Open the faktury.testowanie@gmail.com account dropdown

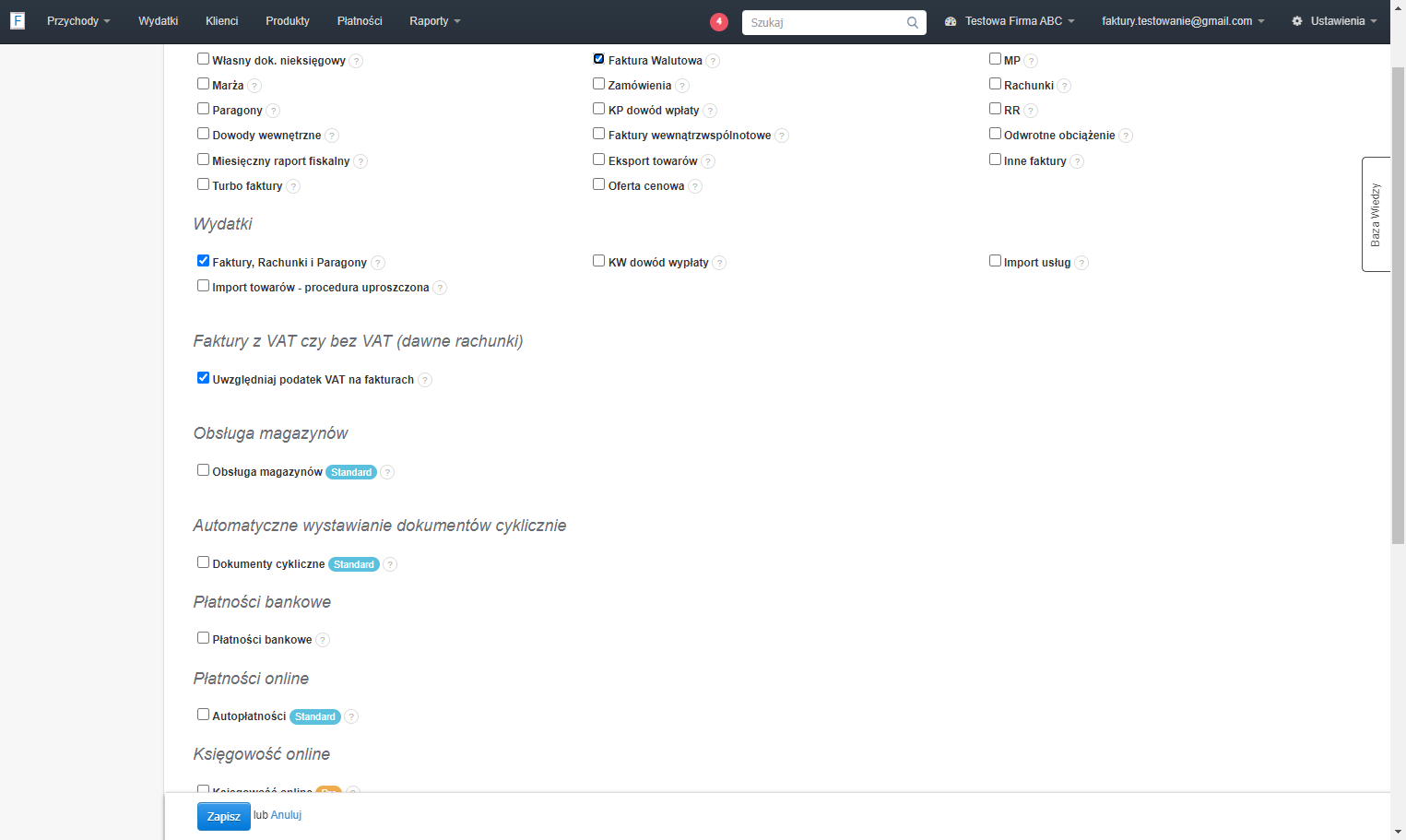click(1183, 21)
